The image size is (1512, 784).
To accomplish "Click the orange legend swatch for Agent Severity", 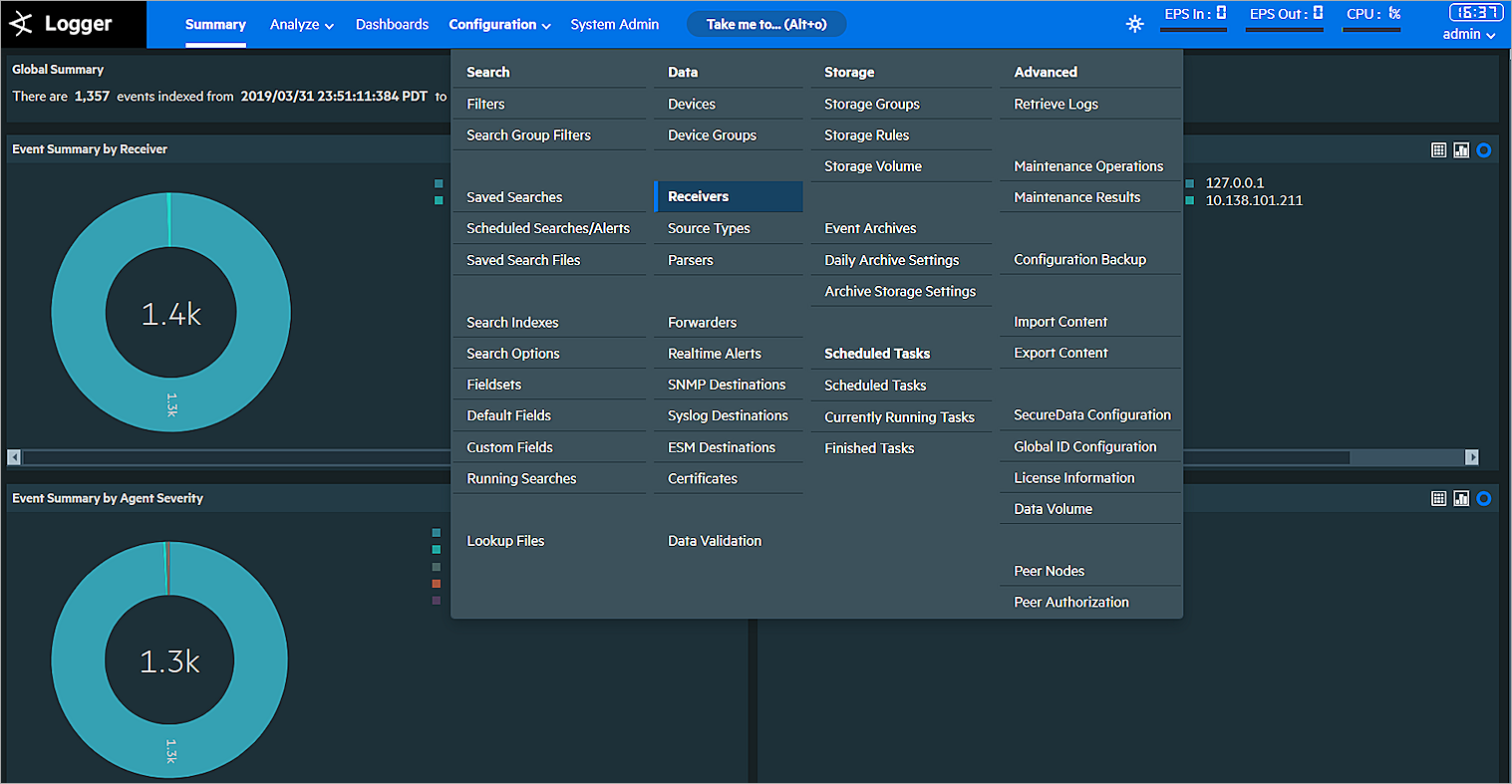I will (x=437, y=584).
